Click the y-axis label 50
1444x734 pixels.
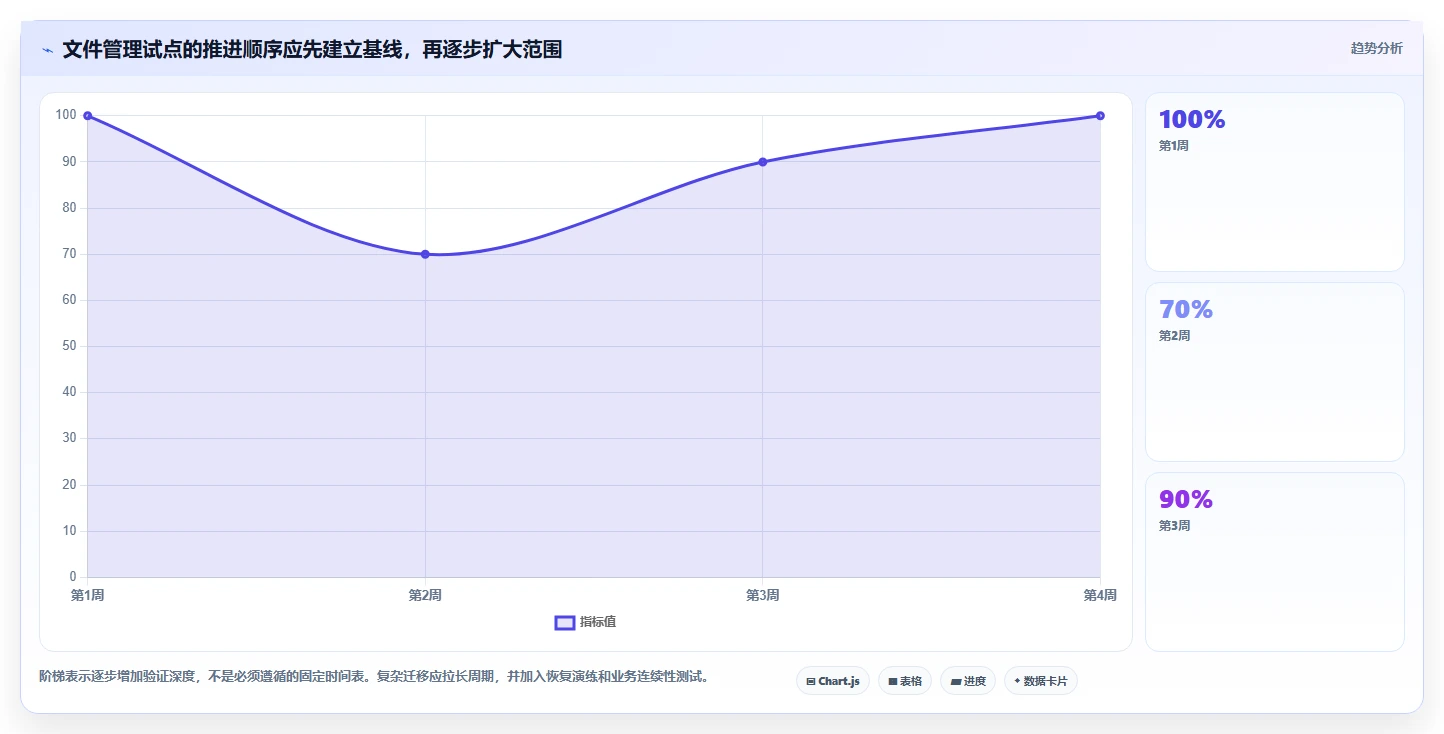coord(69,346)
